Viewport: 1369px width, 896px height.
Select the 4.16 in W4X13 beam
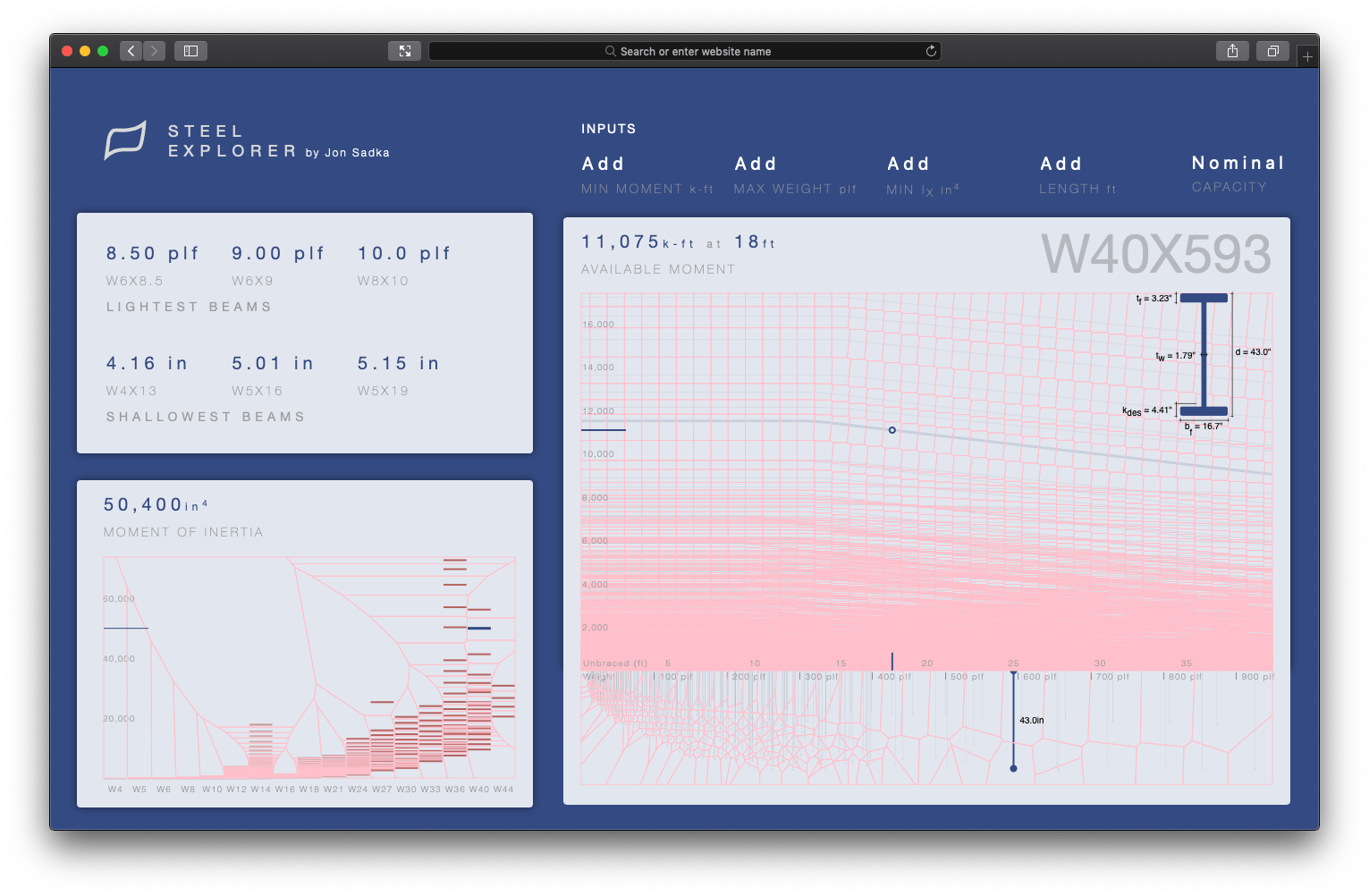click(147, 376)
